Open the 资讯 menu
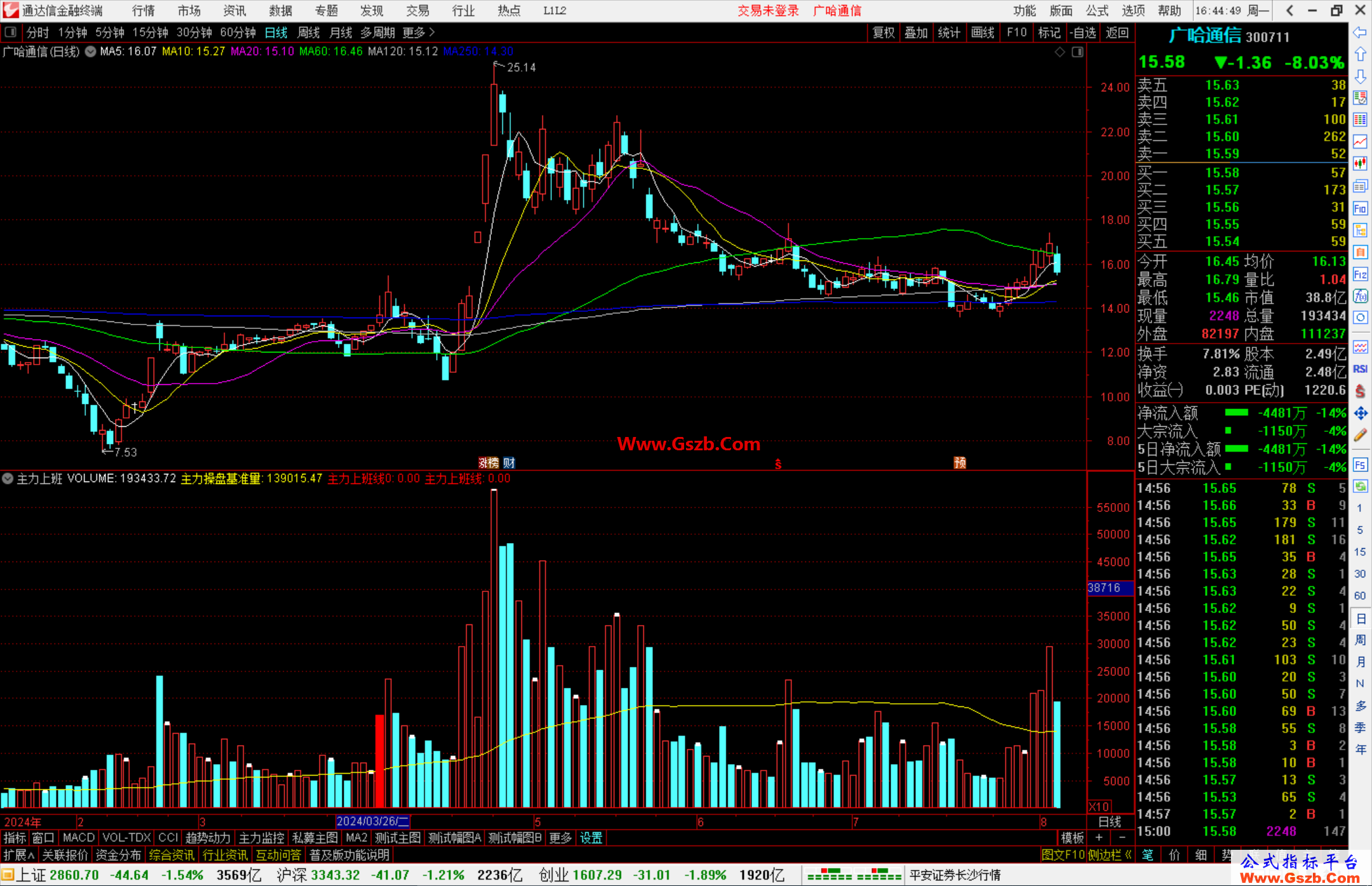Screen dimensions: 1372x886 (234, 11)
